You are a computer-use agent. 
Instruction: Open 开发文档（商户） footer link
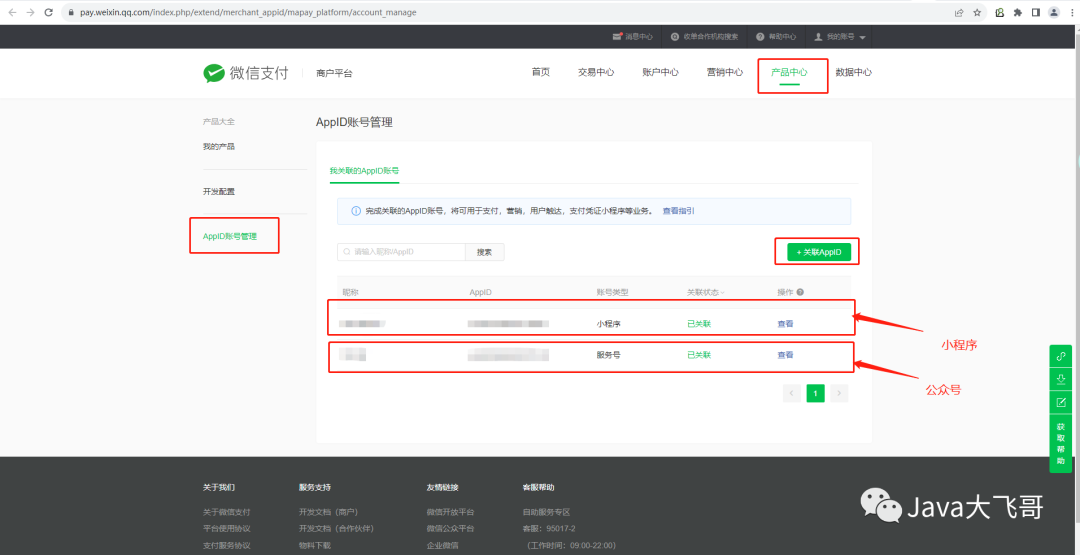click(329, 512)
